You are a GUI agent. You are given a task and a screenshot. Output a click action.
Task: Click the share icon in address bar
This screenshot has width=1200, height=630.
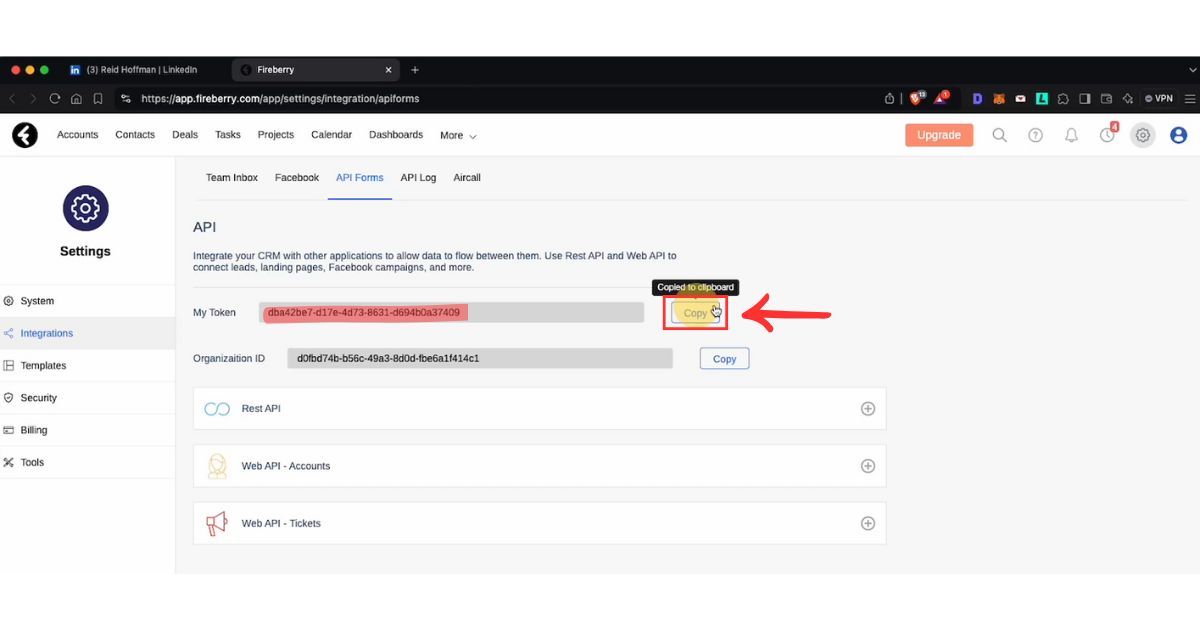click(890, 99)
